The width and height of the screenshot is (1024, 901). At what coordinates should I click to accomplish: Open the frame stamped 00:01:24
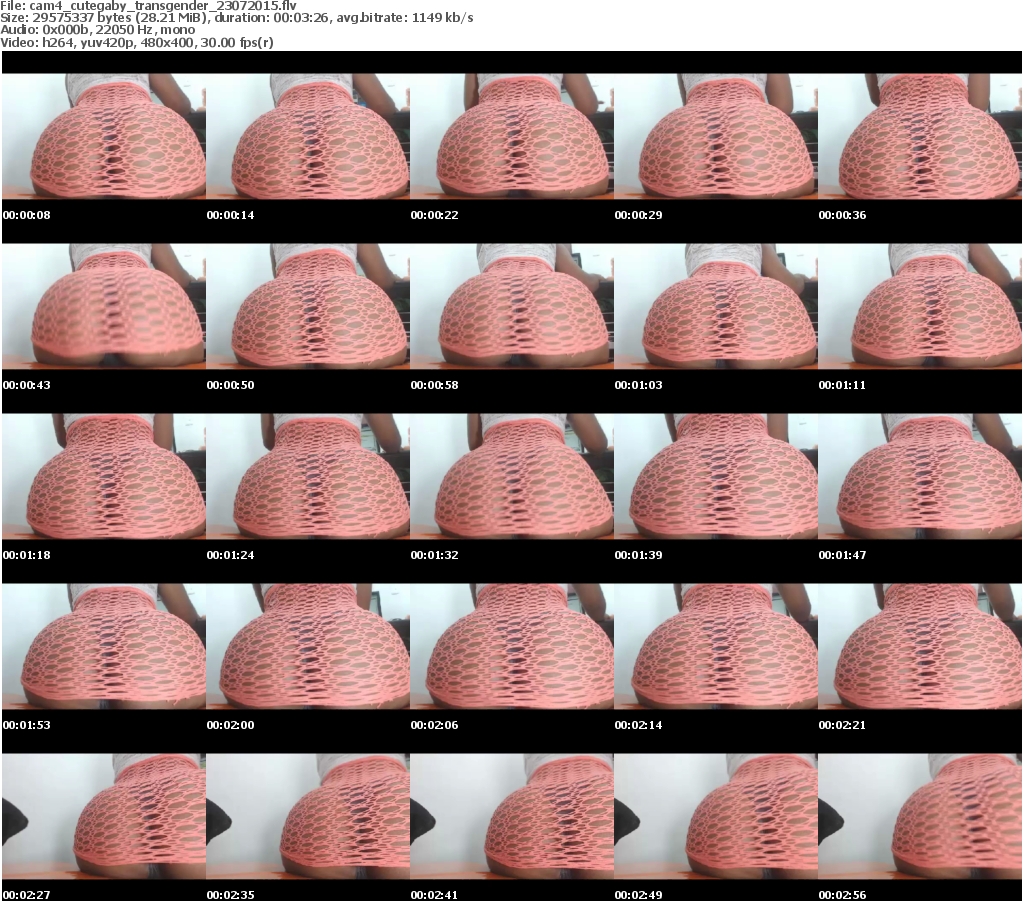pos(308,477)
